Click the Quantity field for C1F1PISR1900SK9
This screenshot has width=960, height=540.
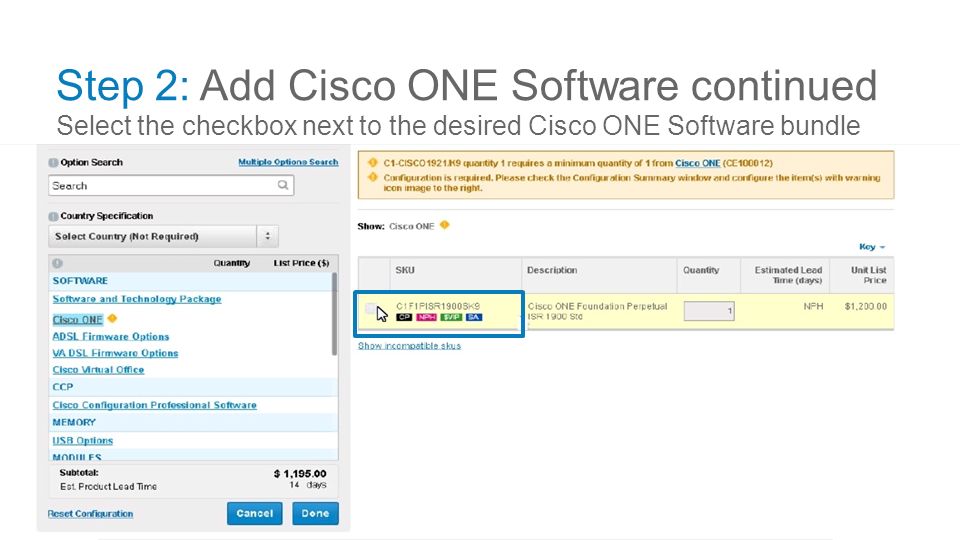pos(709,311)
